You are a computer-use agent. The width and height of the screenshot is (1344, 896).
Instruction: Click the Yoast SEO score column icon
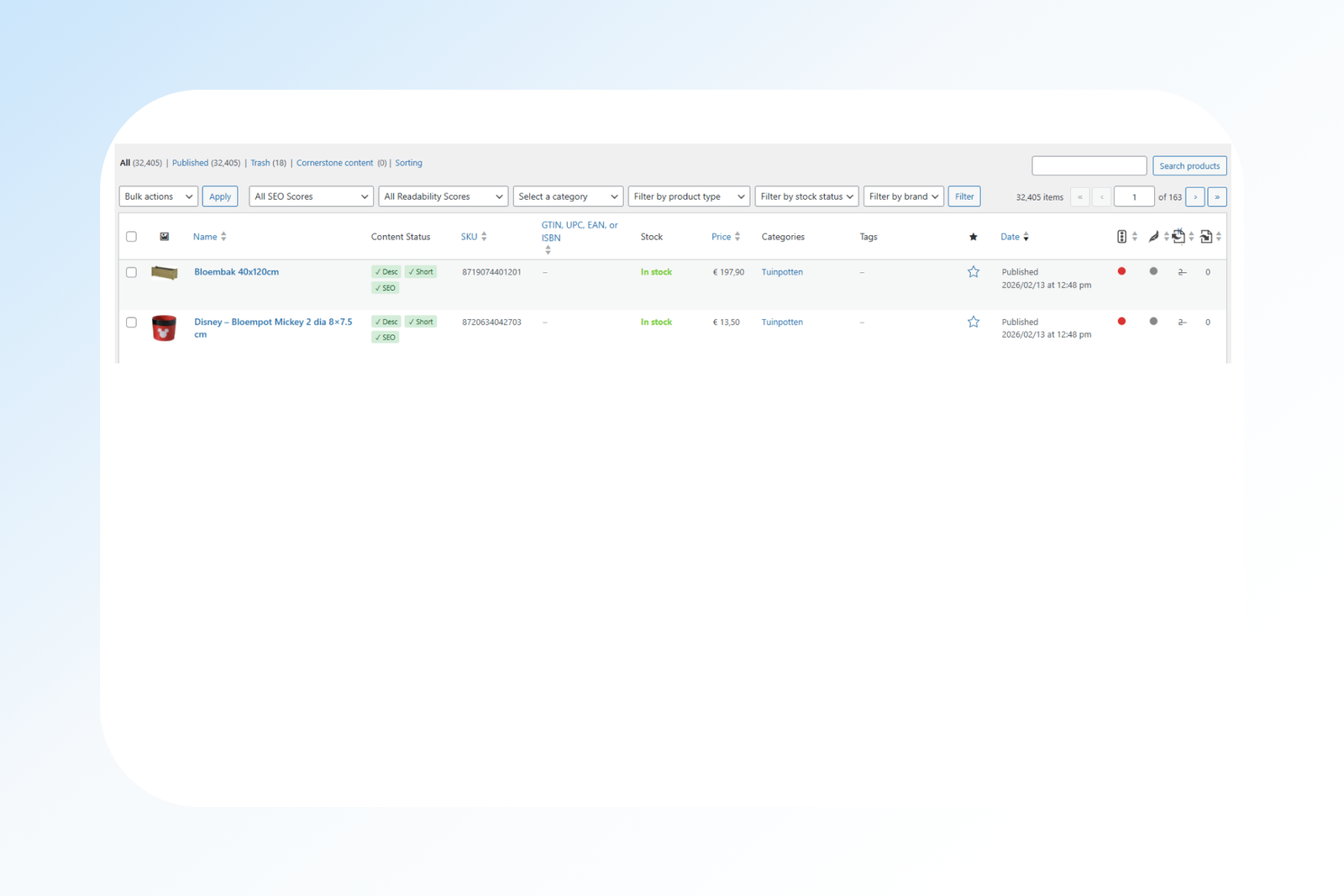(x=1121, y=237)
